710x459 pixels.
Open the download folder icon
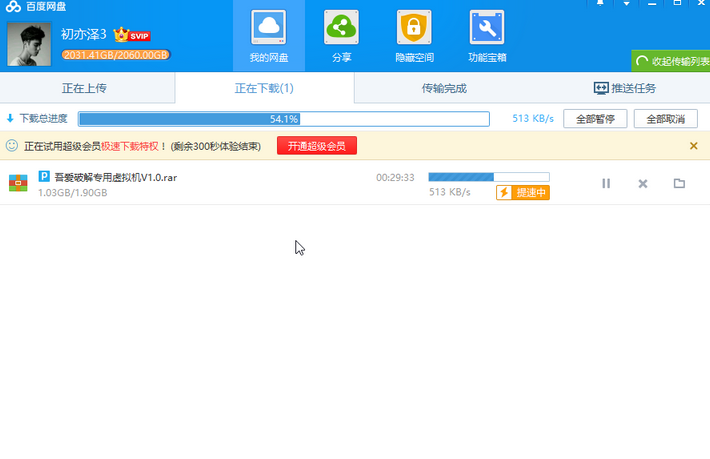tap(679, 183)
